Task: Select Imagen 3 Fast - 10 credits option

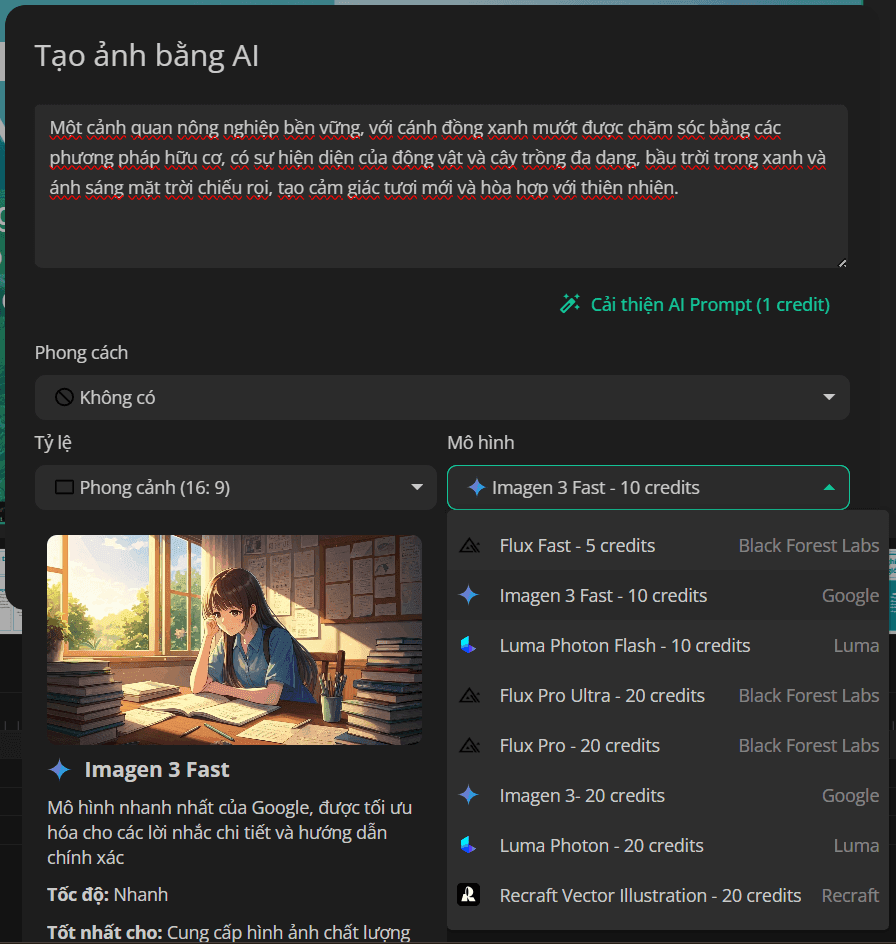Action: (x=668, y=595)
